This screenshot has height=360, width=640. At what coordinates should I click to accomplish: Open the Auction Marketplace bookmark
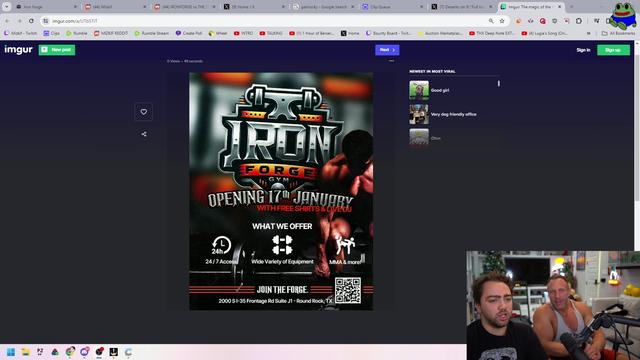tap(440, 33)
